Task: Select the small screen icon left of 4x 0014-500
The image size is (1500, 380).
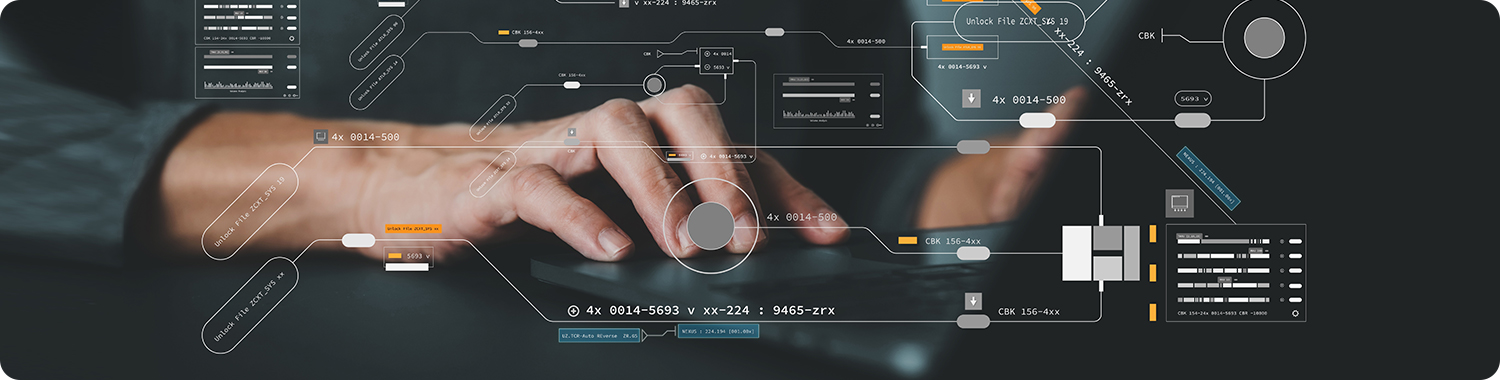Action: (x=321, y=137)
